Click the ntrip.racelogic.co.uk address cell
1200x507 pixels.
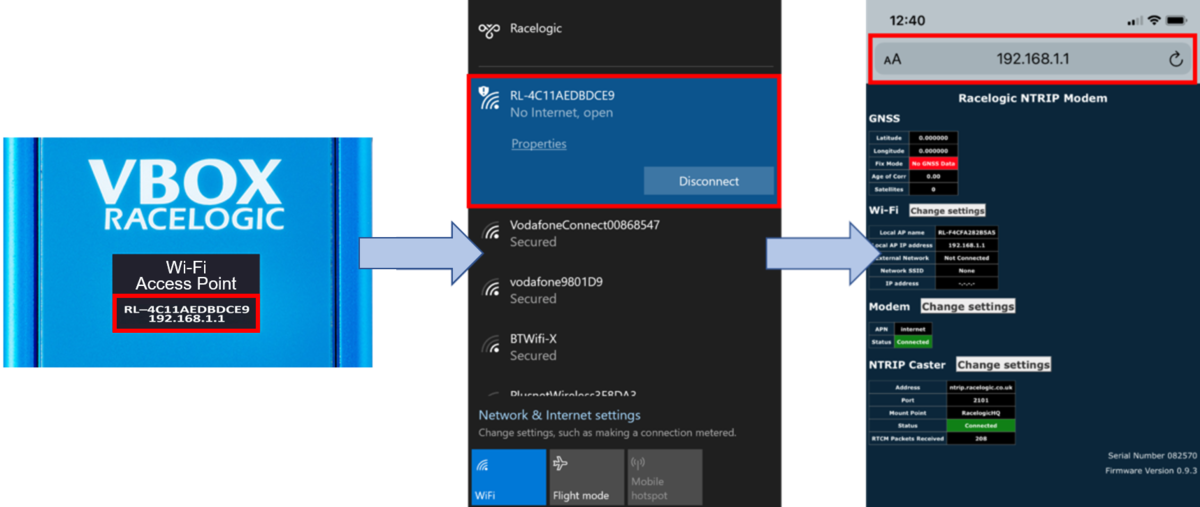tap(981, 386)
